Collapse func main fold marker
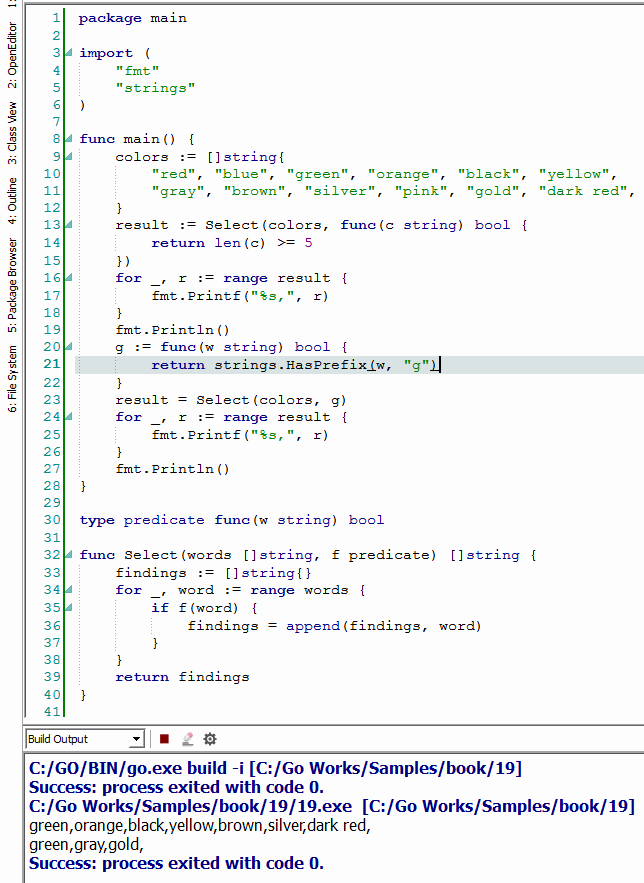Screen dimensions: 644x883 click(68, 140)
